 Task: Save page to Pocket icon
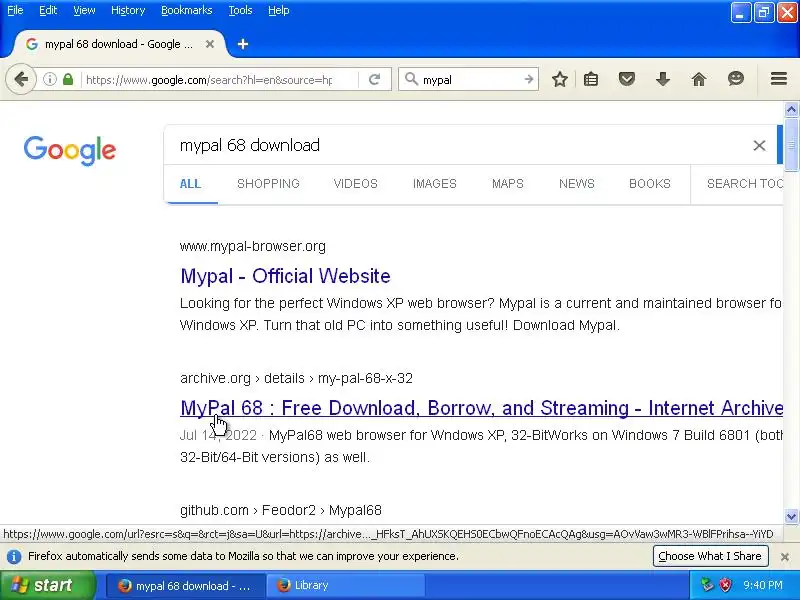click(x=627, y=79)
